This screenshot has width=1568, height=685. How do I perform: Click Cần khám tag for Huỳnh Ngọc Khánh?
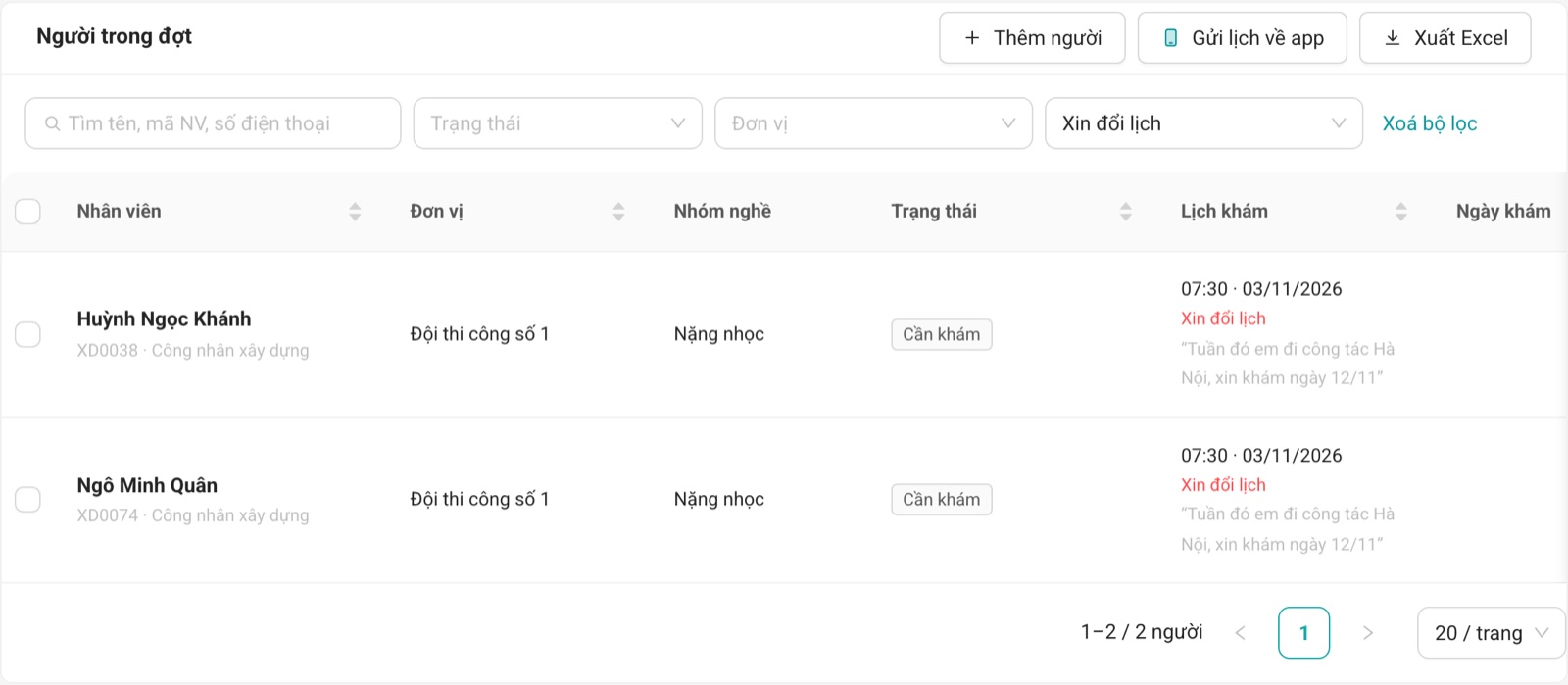coord(941,334)
